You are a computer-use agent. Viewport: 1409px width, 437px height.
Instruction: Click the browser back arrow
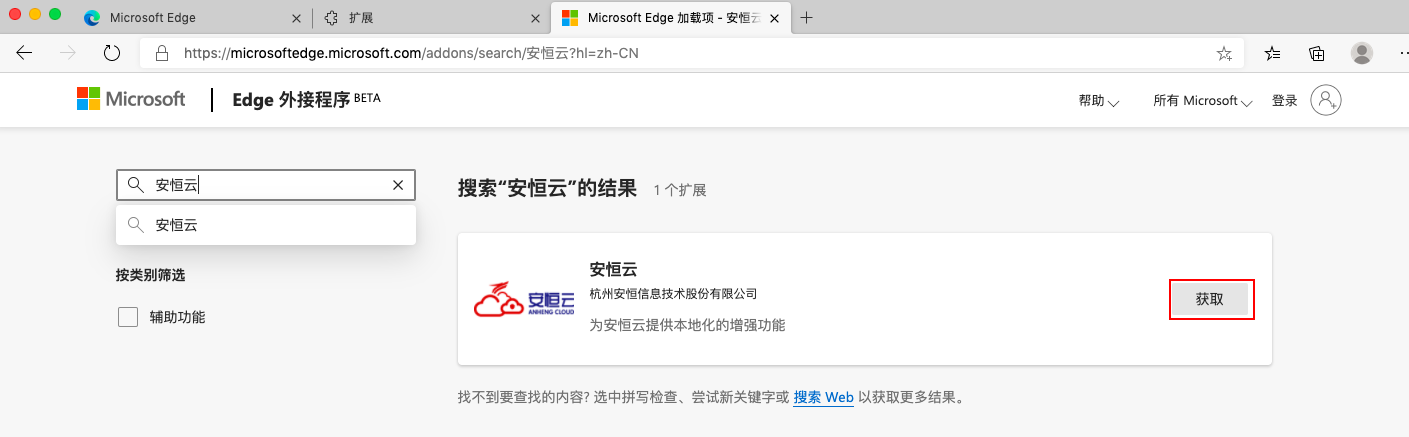click(24, 53)
